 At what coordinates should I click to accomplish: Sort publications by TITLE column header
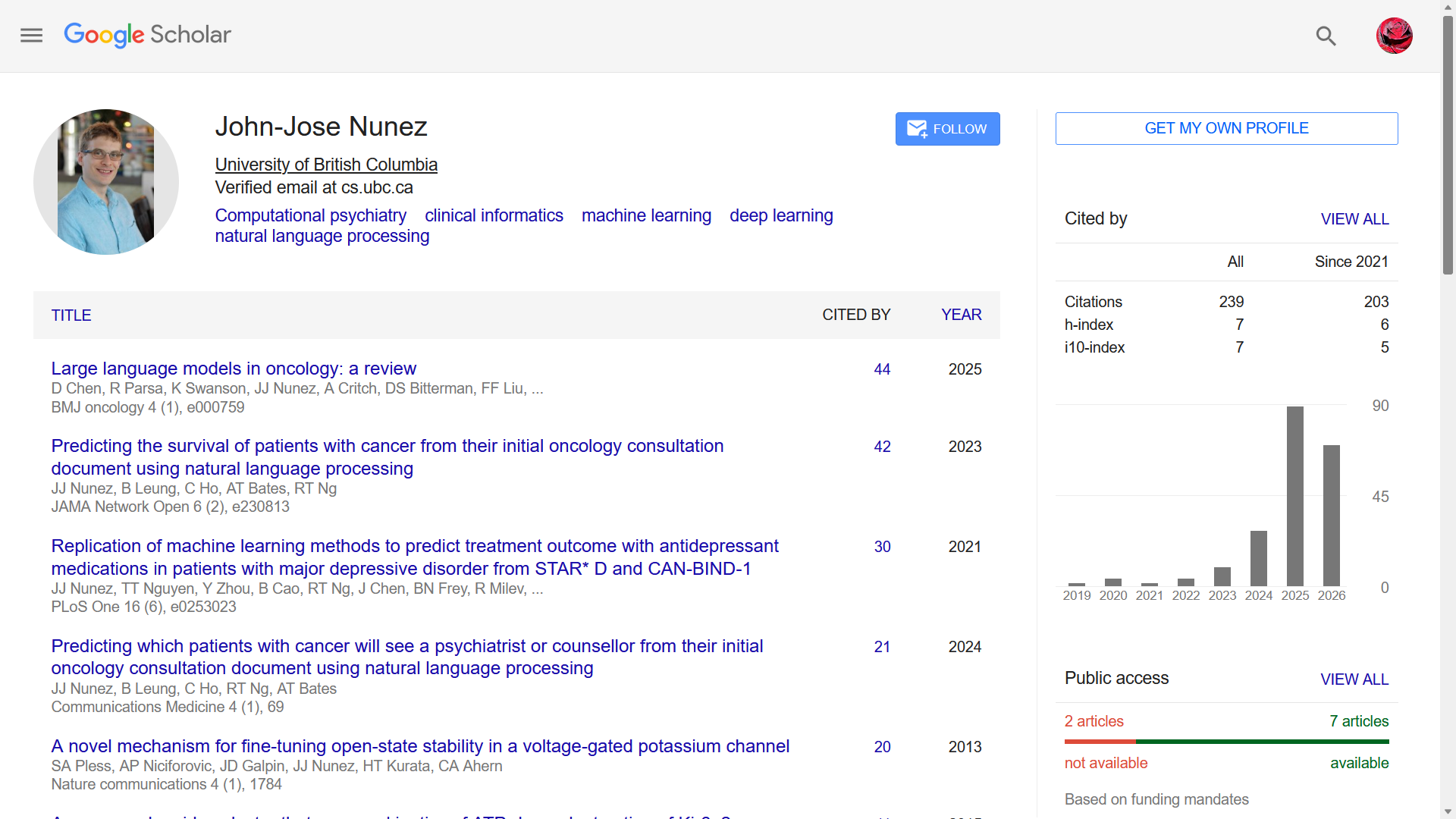pos(71,315)
